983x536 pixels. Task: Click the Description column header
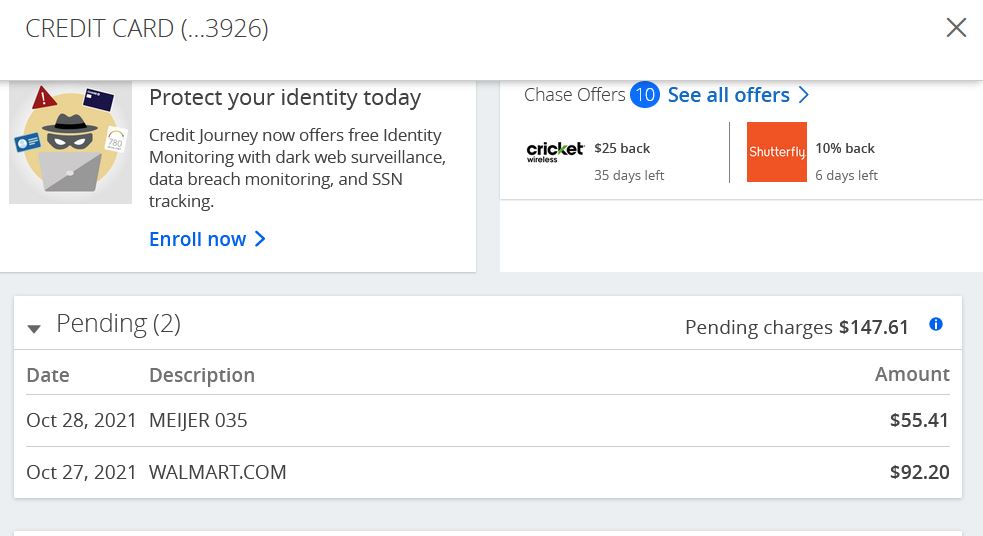pyautogui.click(x=202, y=375)
